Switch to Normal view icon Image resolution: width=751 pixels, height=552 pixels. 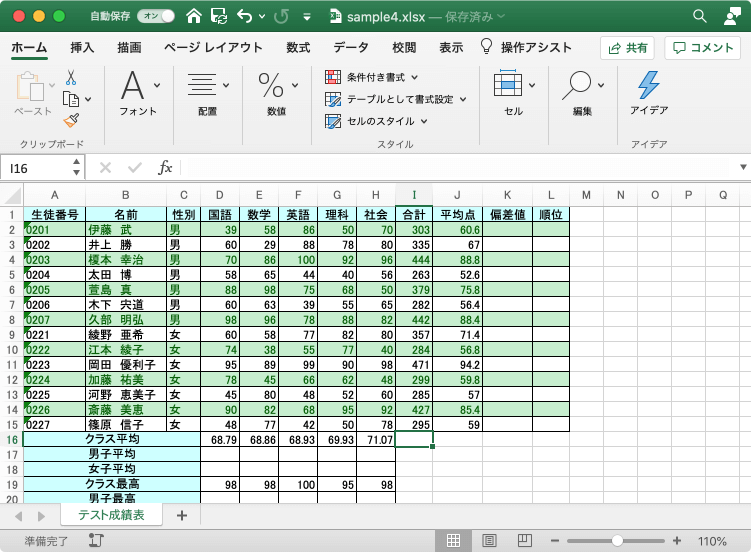453,541
